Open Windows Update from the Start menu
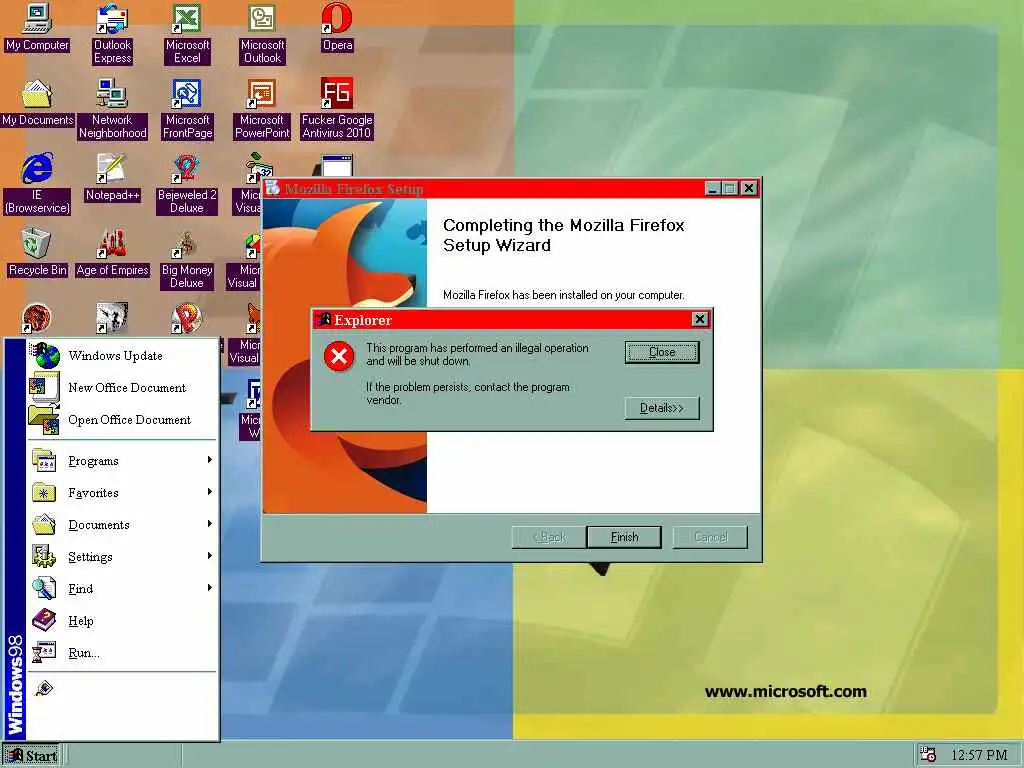Image resolution: width=1024 pixels, height=768 pixels. click(123, 355)
